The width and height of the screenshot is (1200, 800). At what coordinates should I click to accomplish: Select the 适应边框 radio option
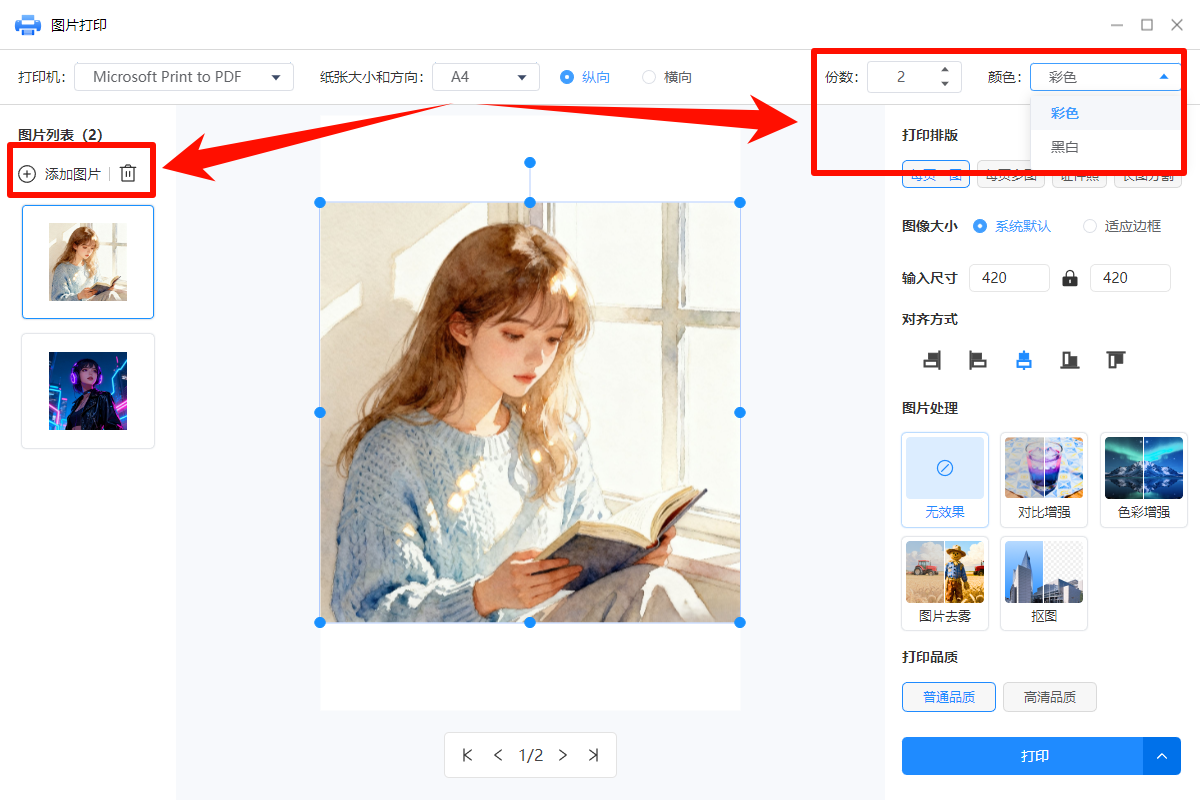[x=1090, y=226]
